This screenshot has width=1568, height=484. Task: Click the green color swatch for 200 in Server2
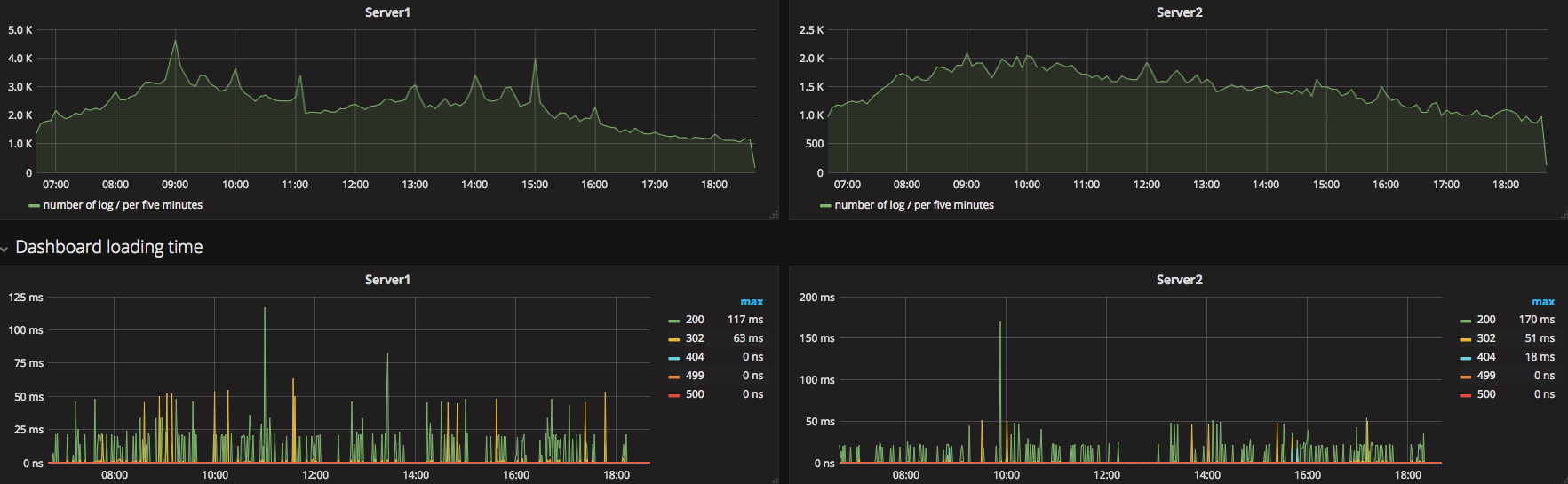coord(1465,321)
